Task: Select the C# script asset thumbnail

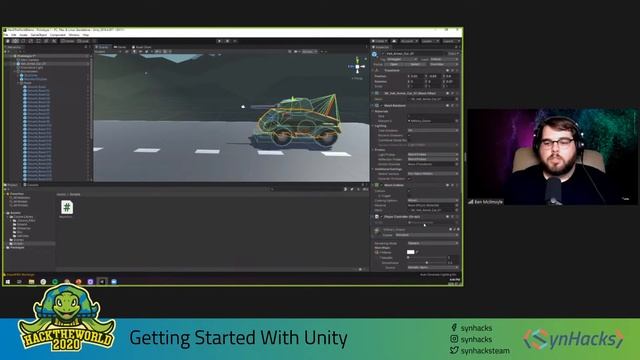Action: (x=67, y=207)
